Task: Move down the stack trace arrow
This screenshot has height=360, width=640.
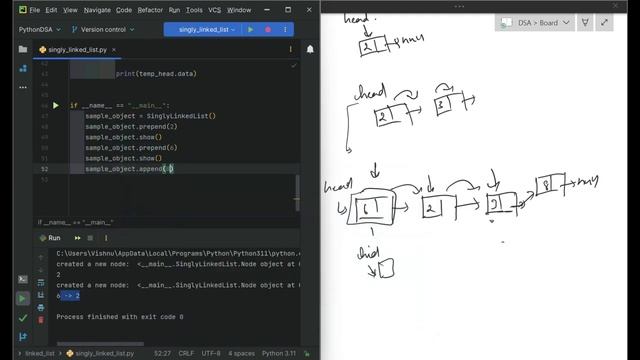Action: coord(41,270)
